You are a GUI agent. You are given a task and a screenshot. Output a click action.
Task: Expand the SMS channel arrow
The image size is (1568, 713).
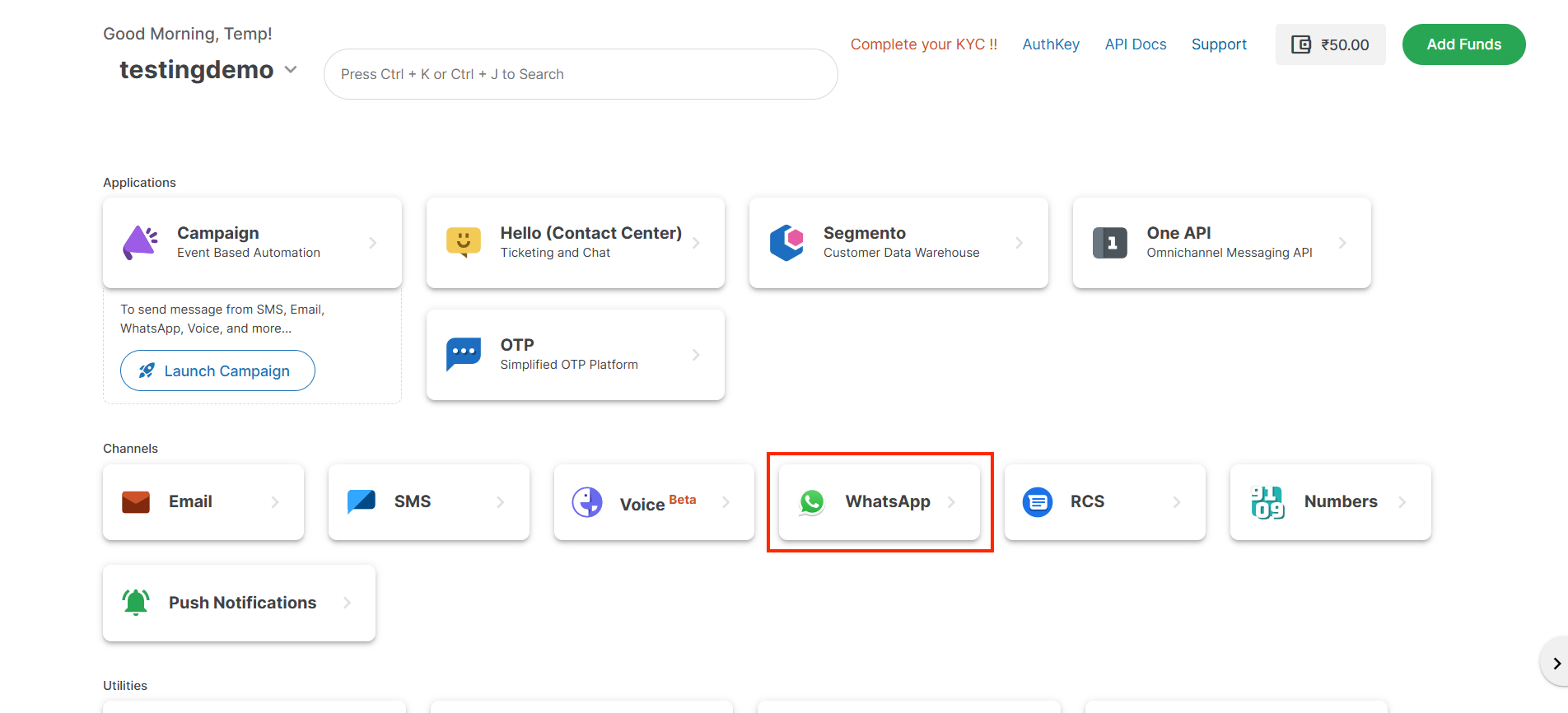coord(501,502)
